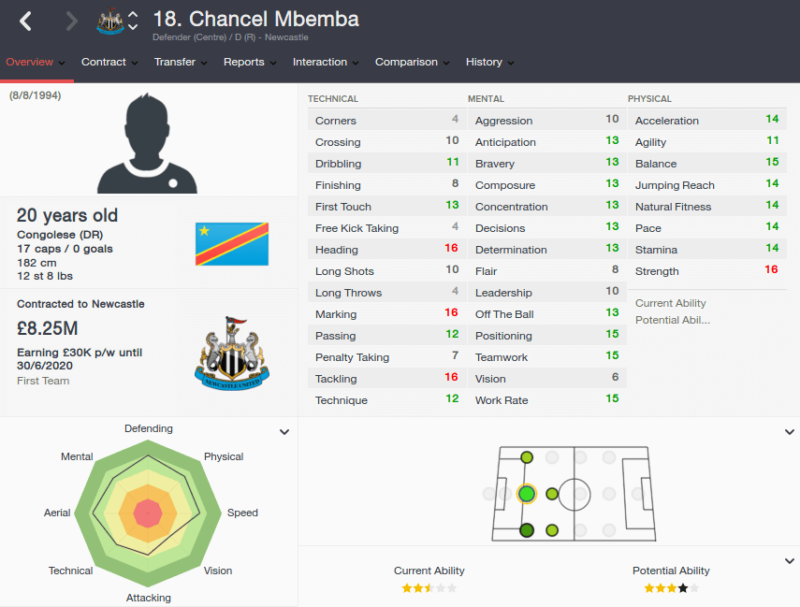The image size is (800, 607).
Task: Click the Heading attribute row
Action: click(x=387, y=250)
